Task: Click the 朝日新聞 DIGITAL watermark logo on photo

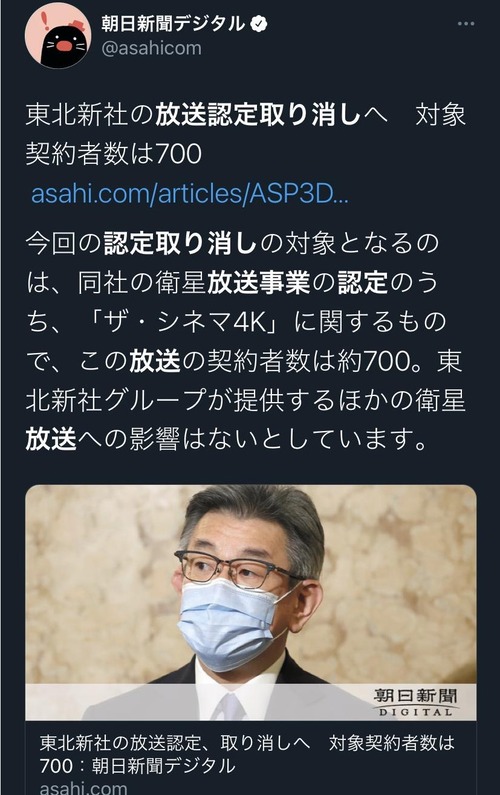Action: tap(416, 701)
